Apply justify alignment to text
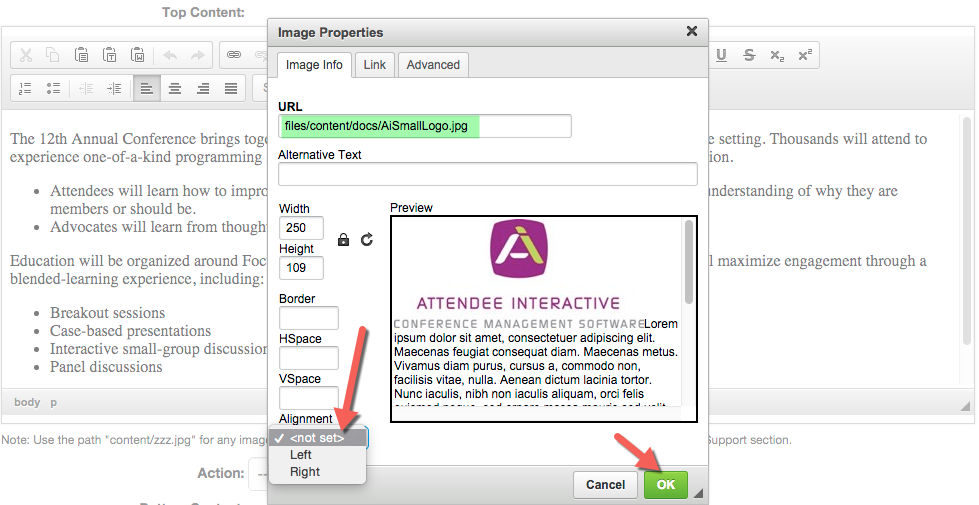 click(231, 89)
